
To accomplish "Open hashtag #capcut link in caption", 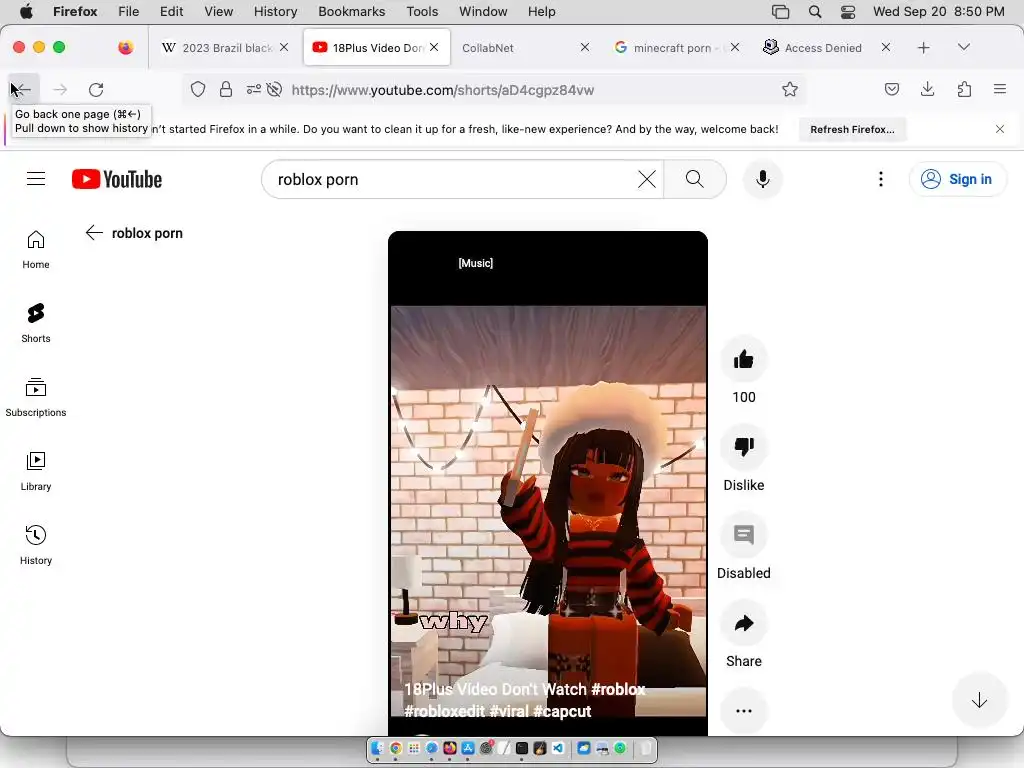I will (562, 711).
